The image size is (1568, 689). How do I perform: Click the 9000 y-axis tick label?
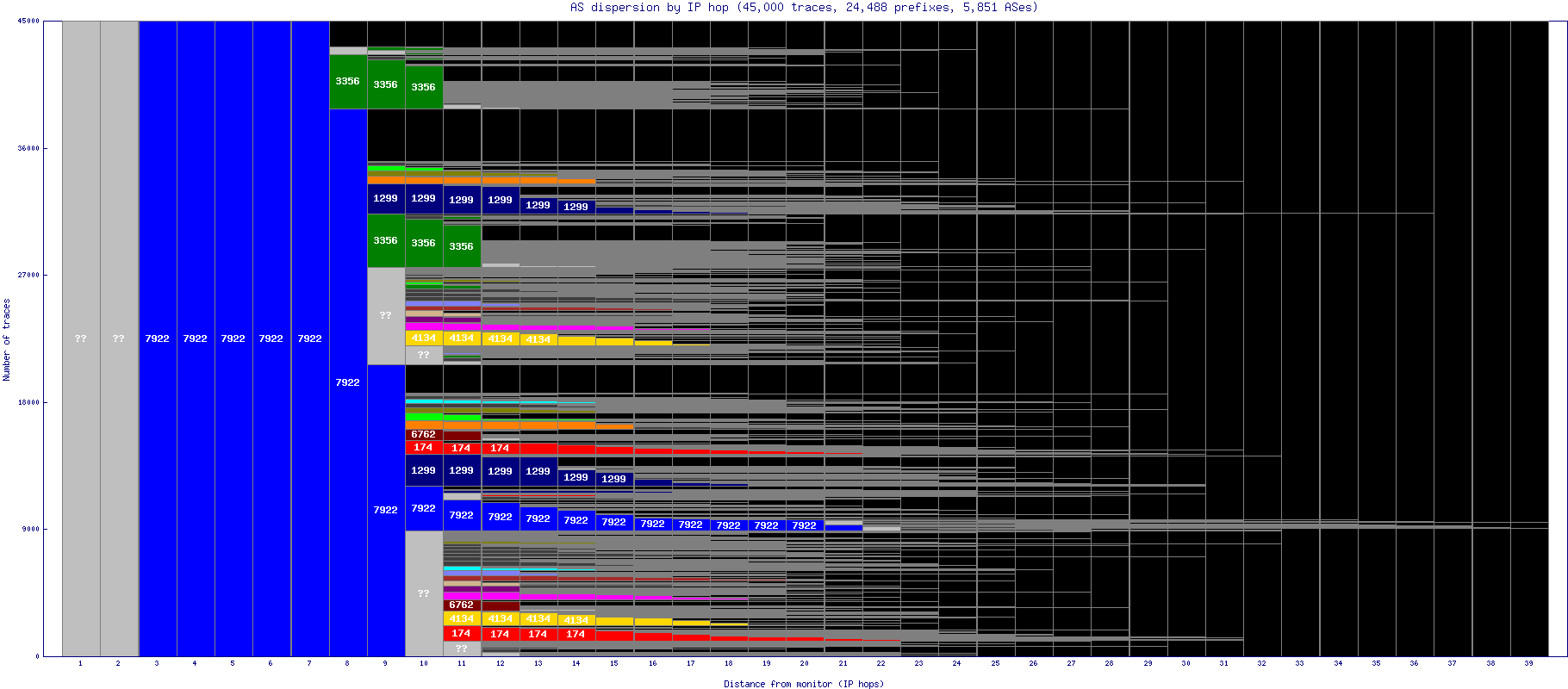tap(30, 529)
